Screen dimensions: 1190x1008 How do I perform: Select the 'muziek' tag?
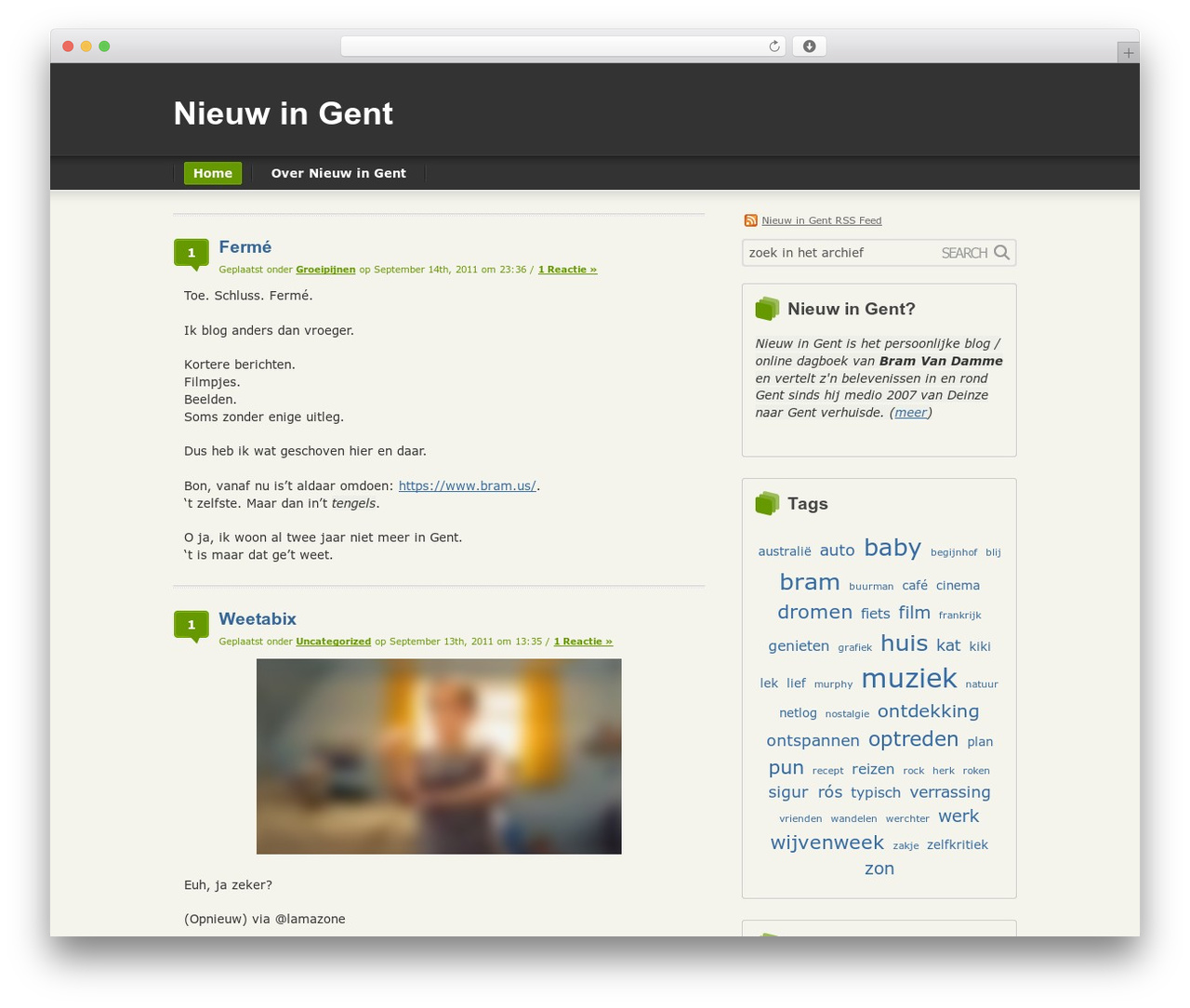[909, 679]
